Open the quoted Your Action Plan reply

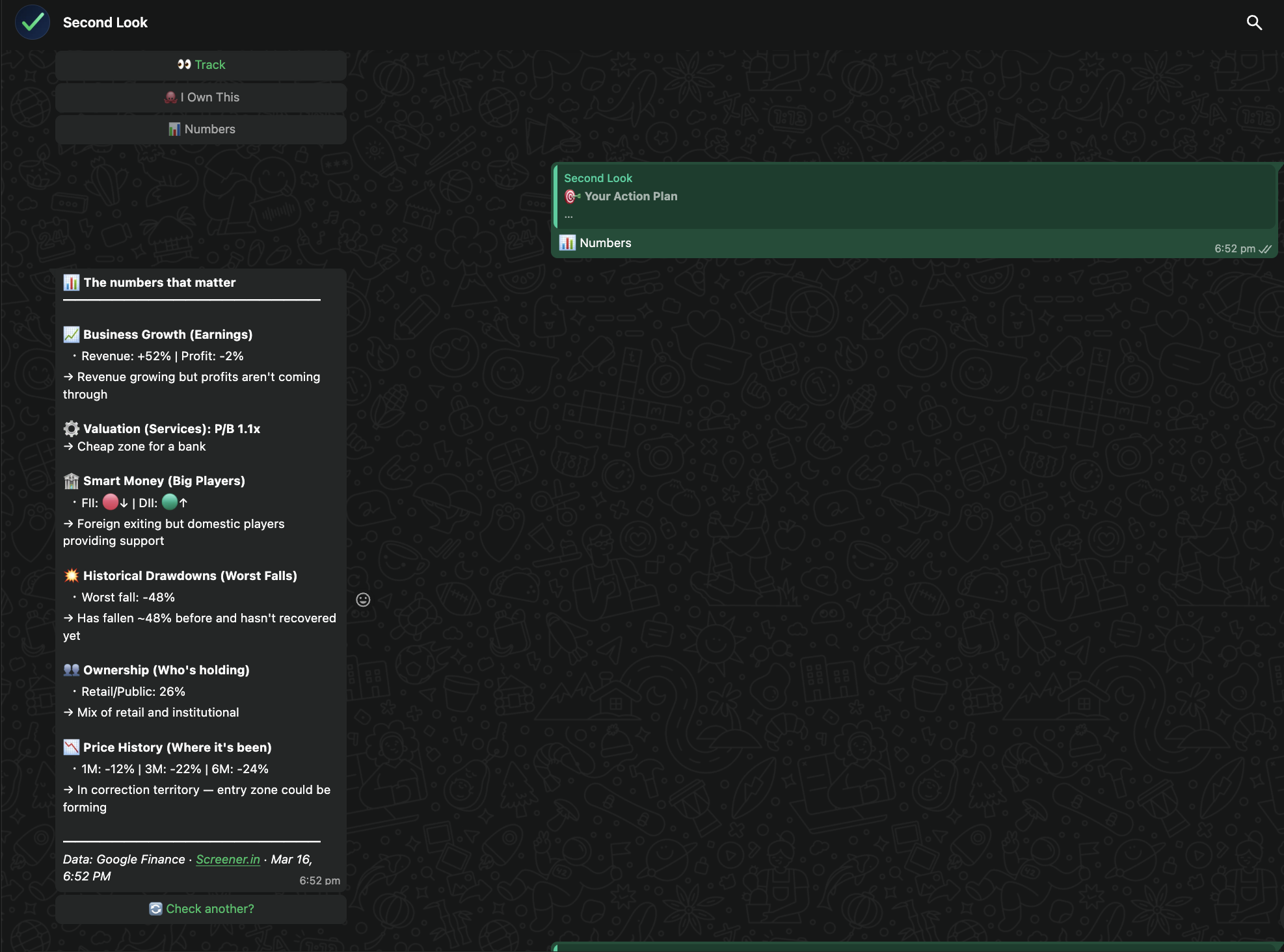(x=911, y=195)
